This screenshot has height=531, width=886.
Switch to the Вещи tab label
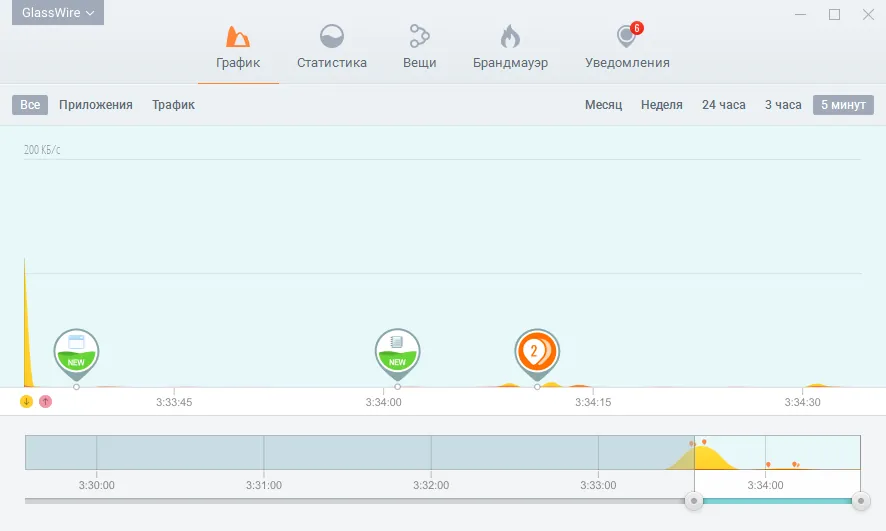[419, 63]
